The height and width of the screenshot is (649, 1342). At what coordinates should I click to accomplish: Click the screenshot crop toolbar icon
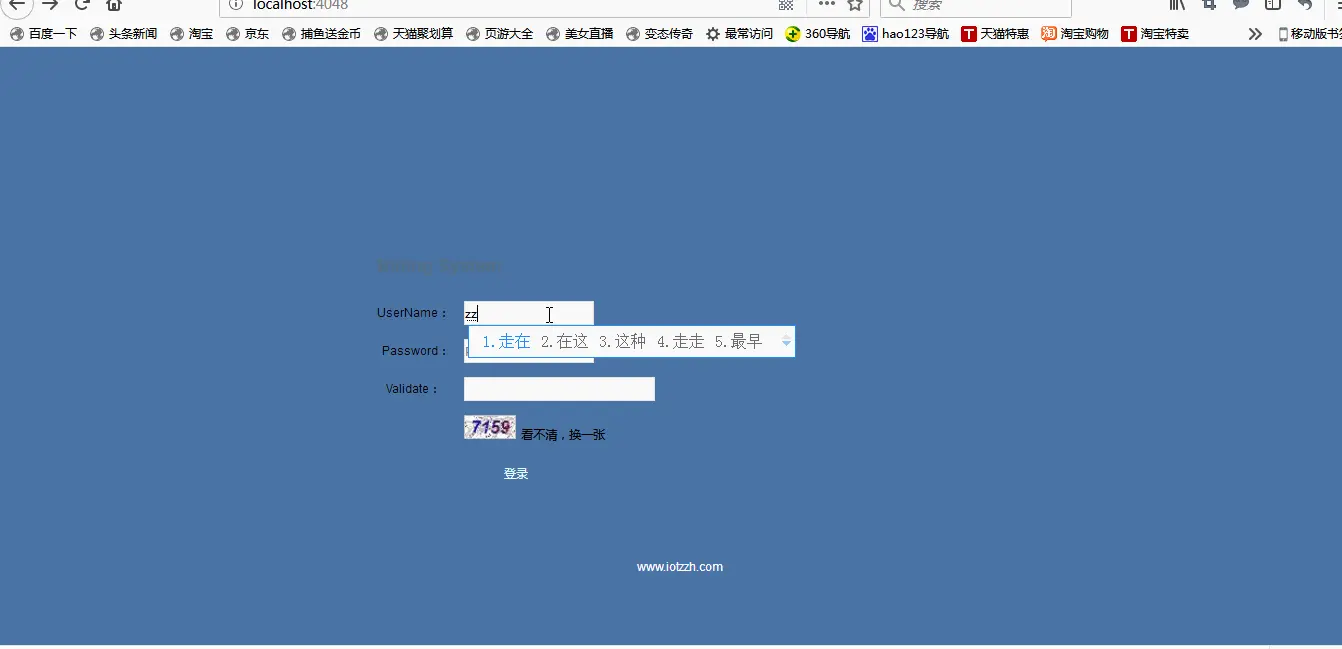tap(1209, 4)
